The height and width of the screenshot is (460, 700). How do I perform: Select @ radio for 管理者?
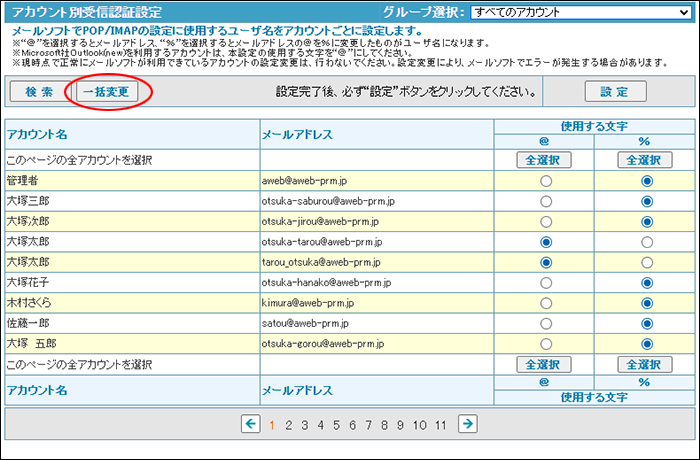click(545, 181)
